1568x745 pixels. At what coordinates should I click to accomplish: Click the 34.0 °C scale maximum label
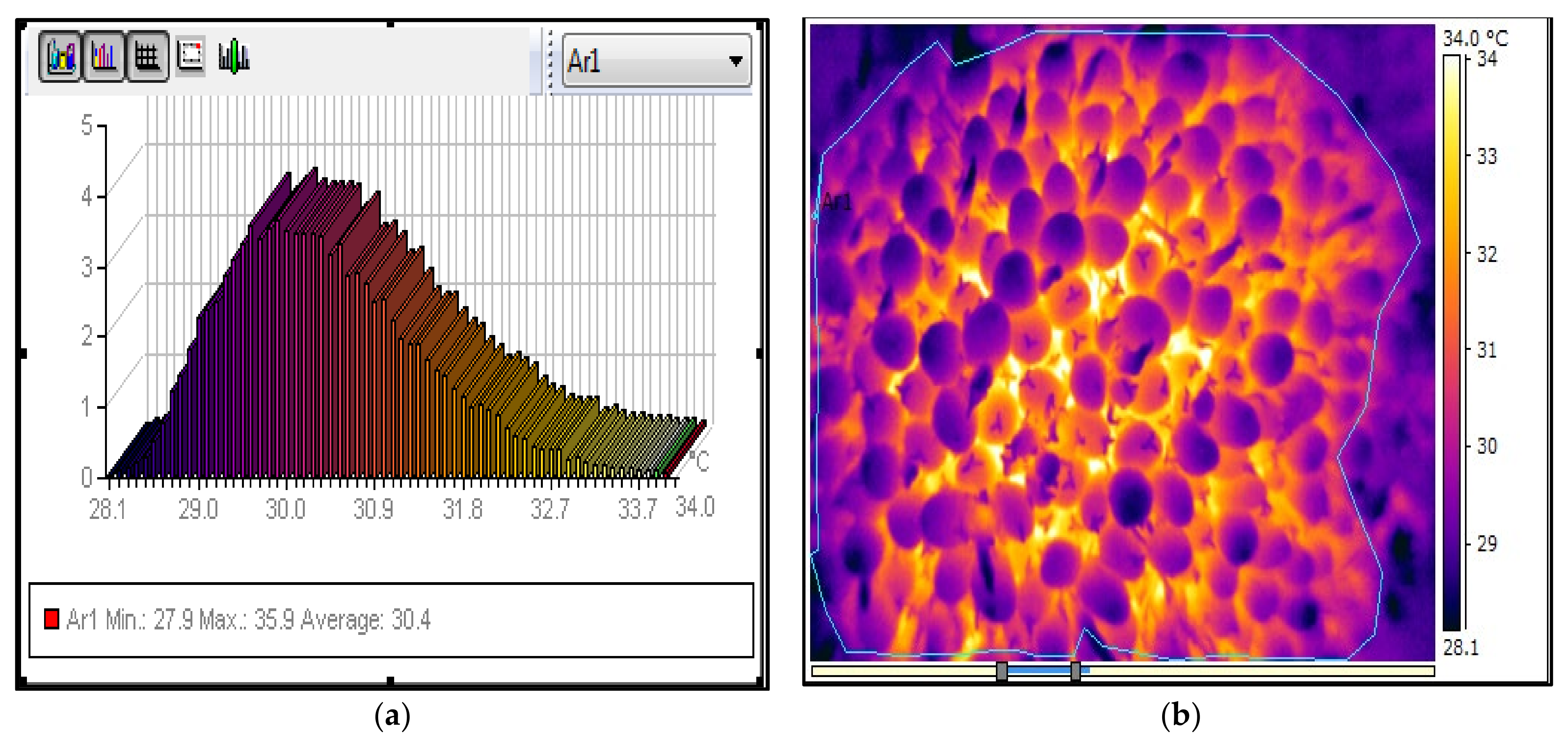click(1475, 38)
